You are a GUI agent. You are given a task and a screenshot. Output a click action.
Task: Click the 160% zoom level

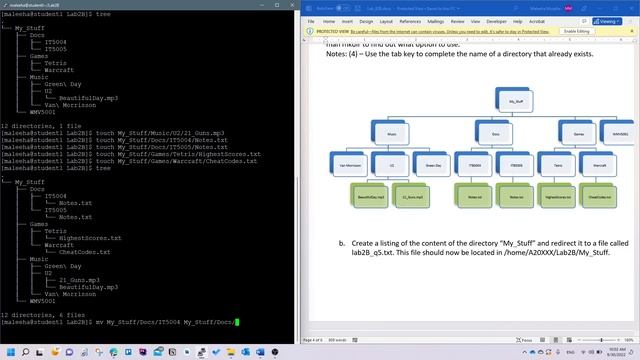629,340
